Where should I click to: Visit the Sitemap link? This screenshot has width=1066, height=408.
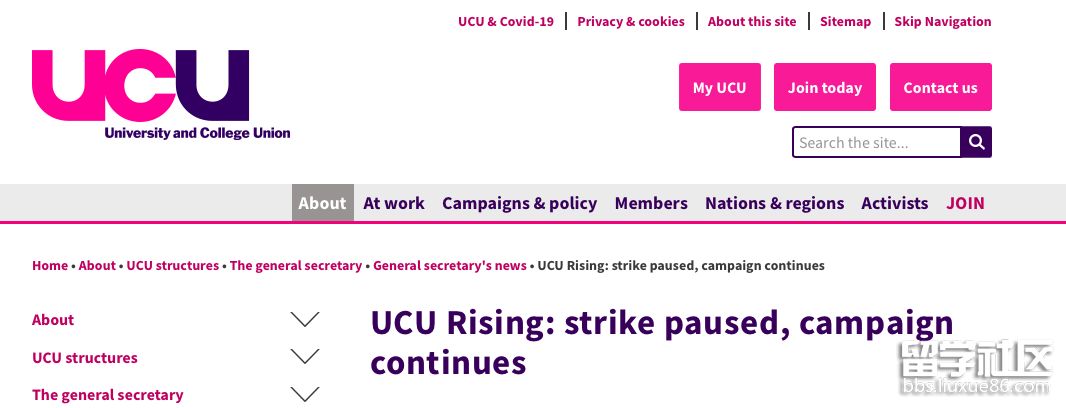pyautogui.click(x=845, y=21)
